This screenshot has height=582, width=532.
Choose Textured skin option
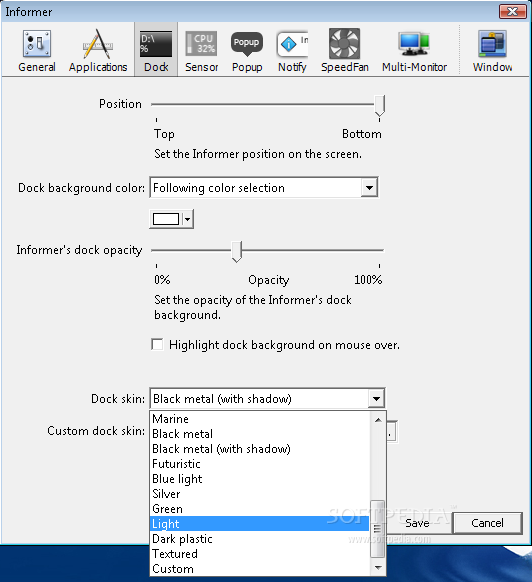[260, 554]
